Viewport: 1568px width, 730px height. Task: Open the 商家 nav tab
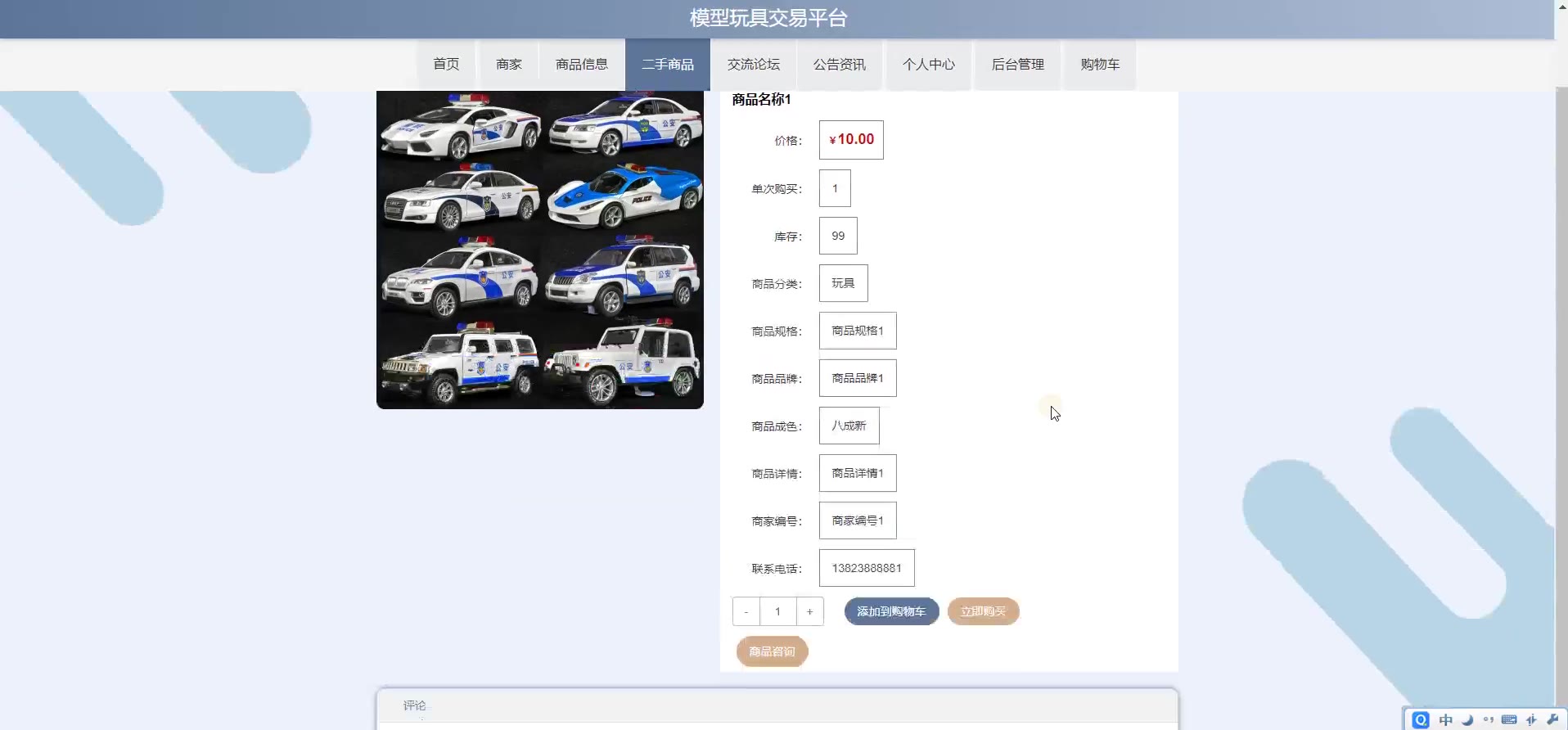tap(508, 64)
